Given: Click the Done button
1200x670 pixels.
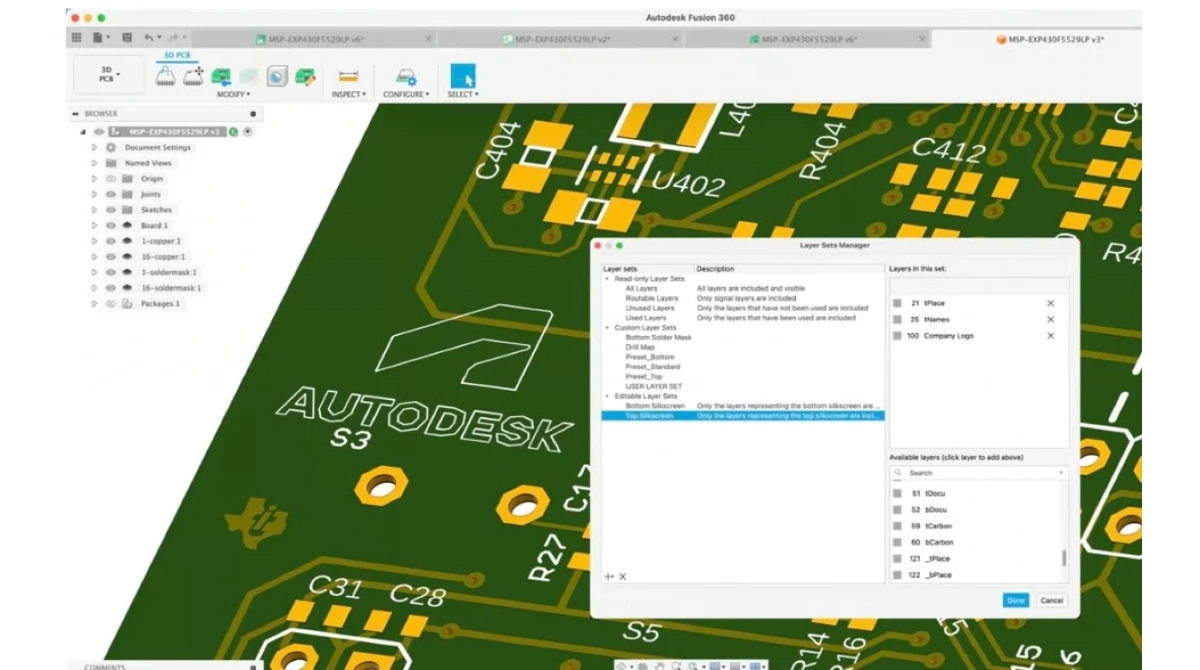Looking at the screenshot, I should click(x=1015, y=600).
